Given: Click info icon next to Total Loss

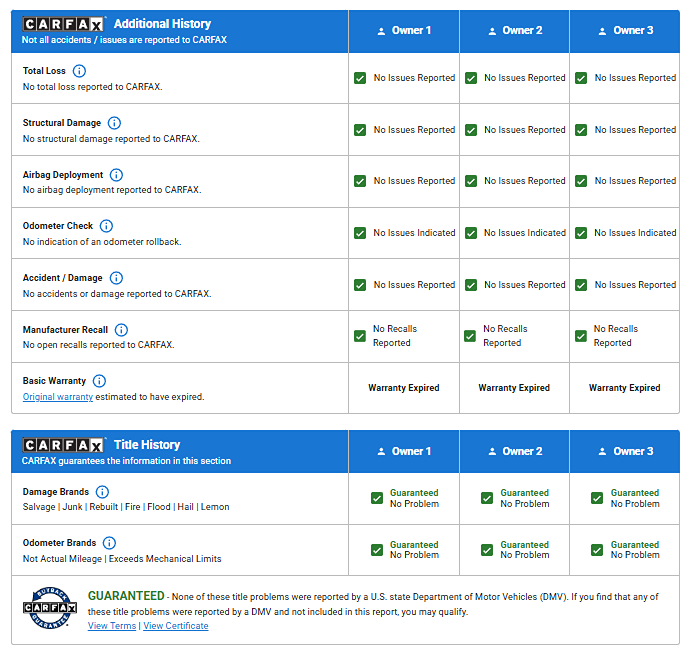Looking at the screenshot, I should click(x=80, y=71).
